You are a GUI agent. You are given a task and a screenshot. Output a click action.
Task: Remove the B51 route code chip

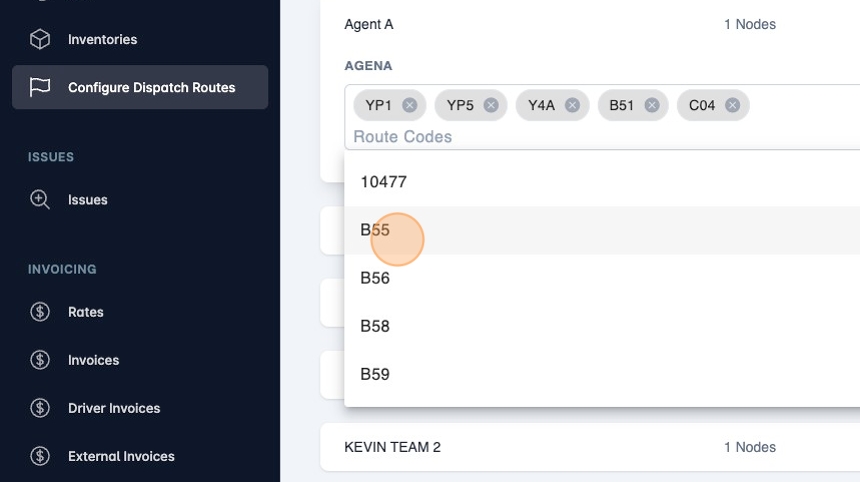point(652,105)
